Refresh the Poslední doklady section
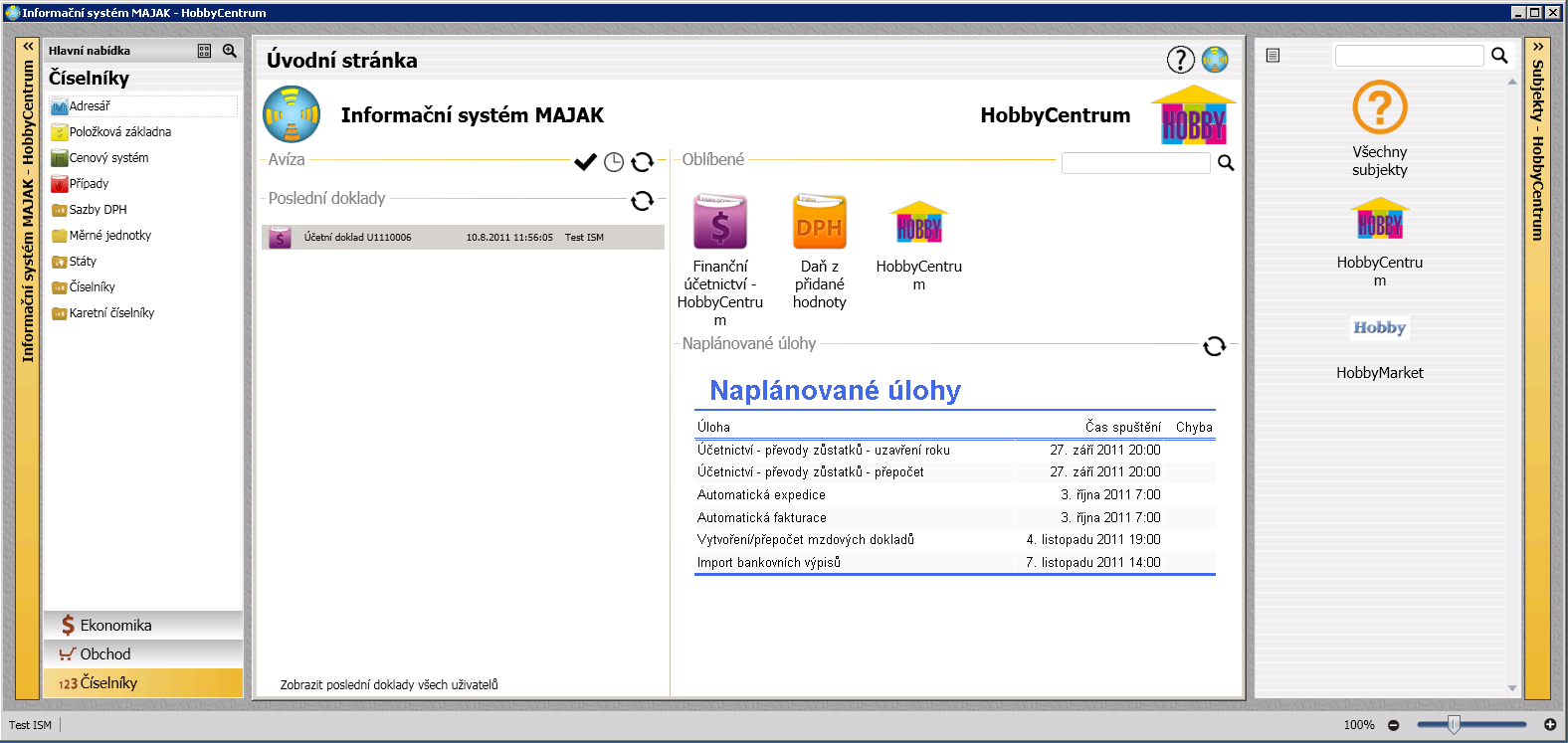 point(643,201)
